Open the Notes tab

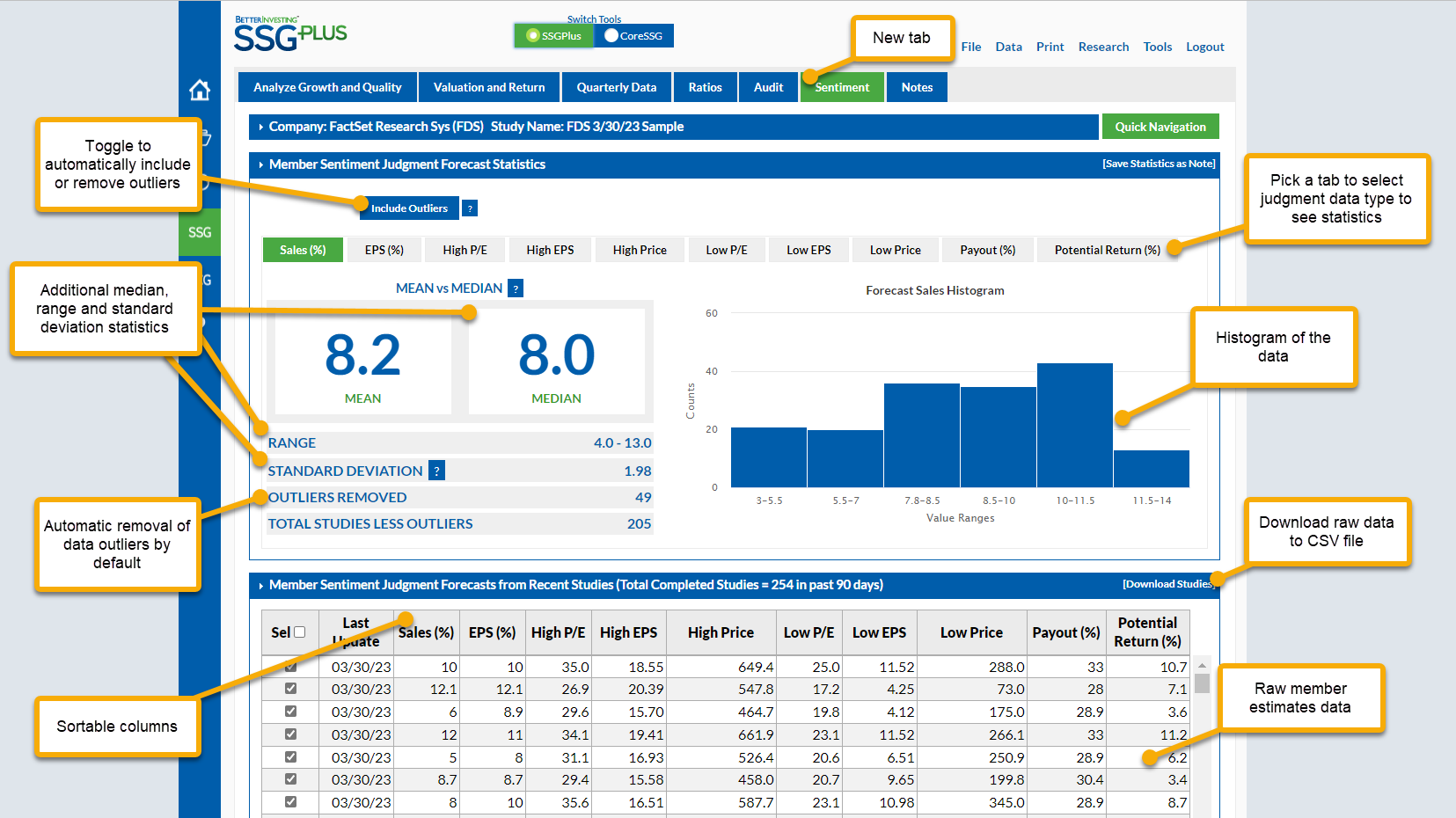coord(917,87)
